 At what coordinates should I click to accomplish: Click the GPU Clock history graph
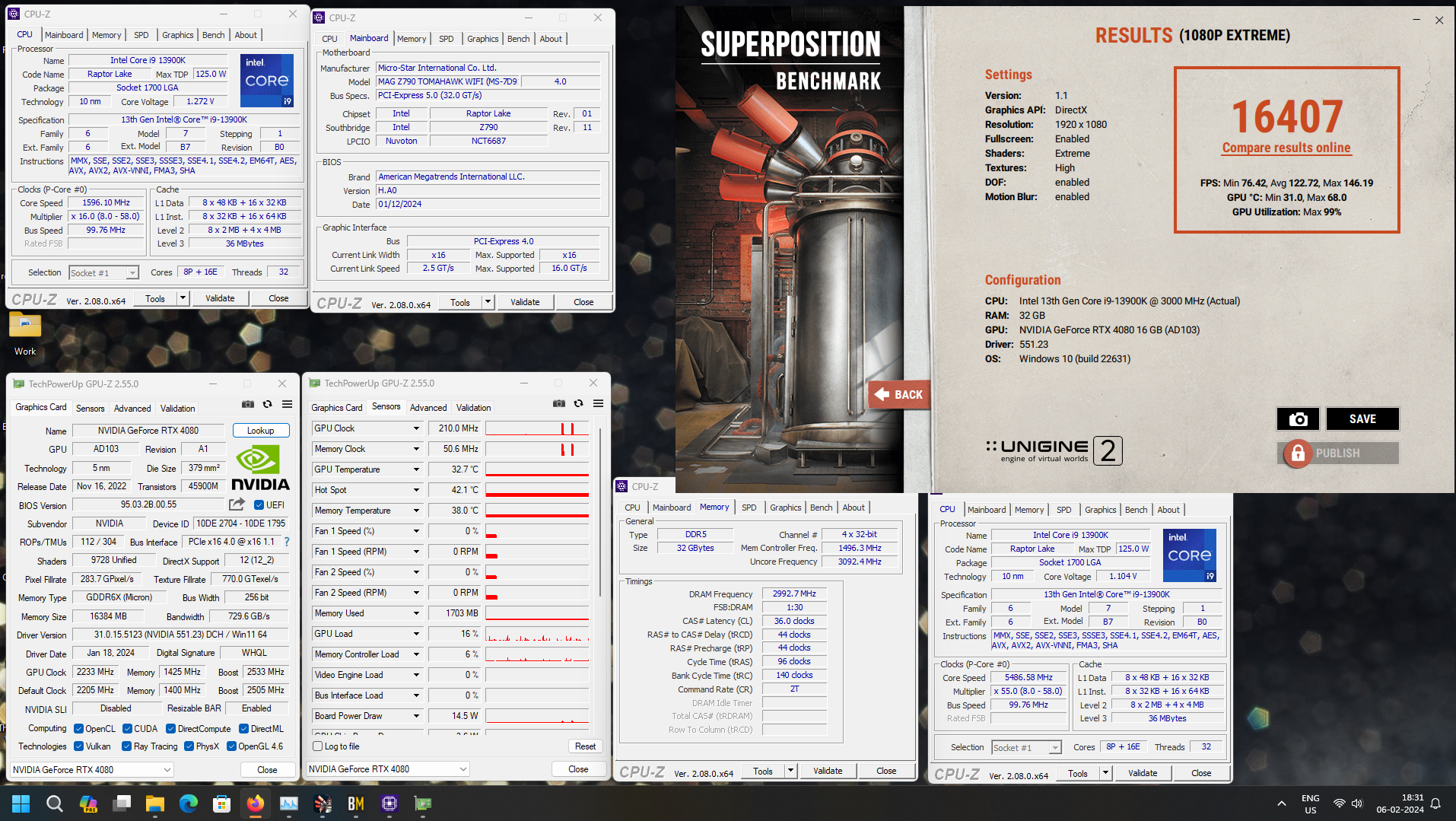tap(537, 428)
